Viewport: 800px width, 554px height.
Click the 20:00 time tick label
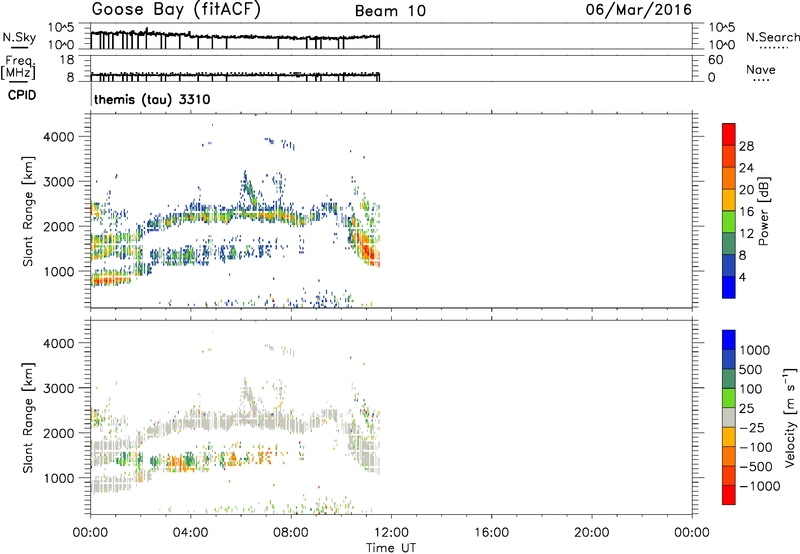pyautogui.click(x=591, y=533)
